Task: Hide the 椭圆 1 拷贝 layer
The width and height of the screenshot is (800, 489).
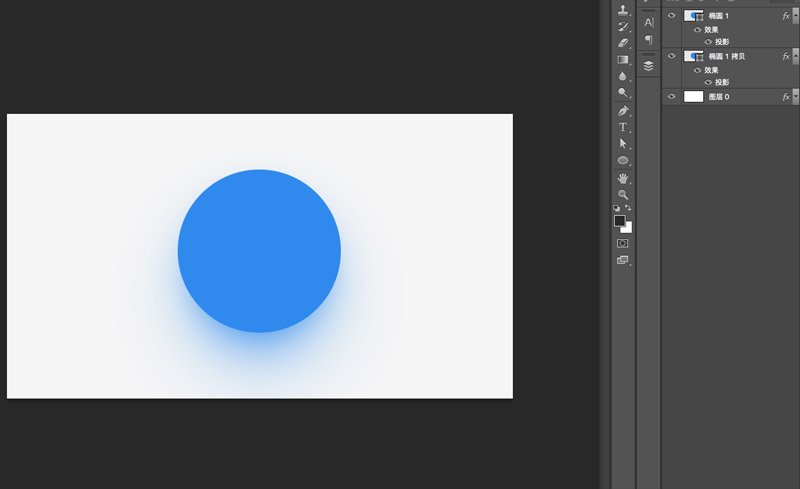Action: click(671, 56)
